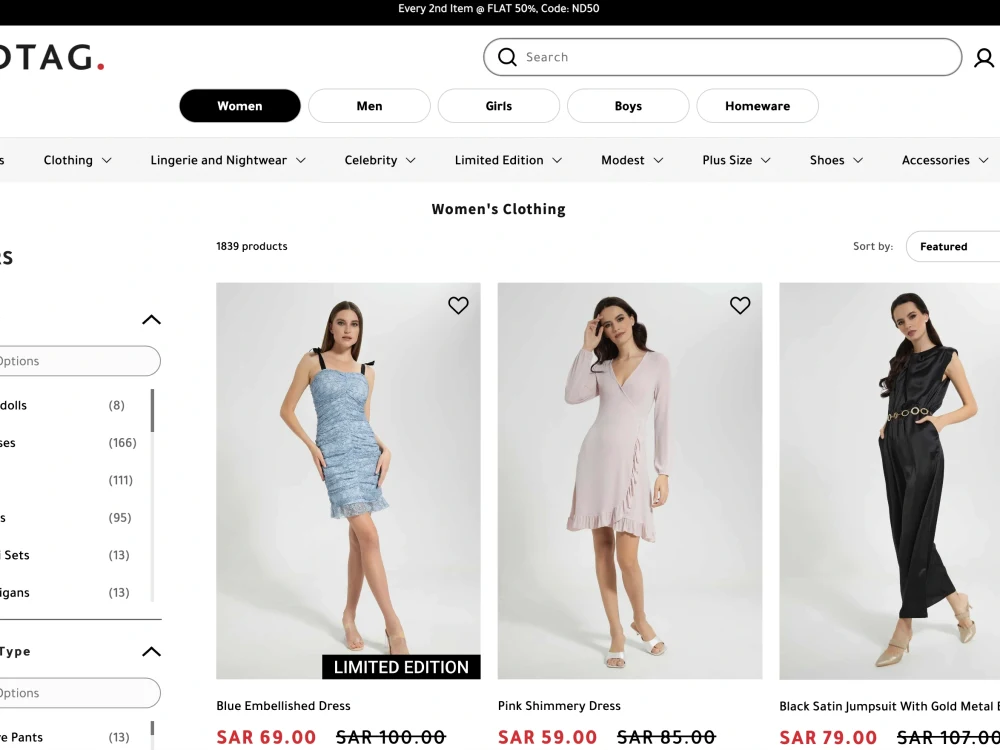Click the search magnifier icon
Viewport: 1000px width, 750px height.
click(x=507, y=57)
